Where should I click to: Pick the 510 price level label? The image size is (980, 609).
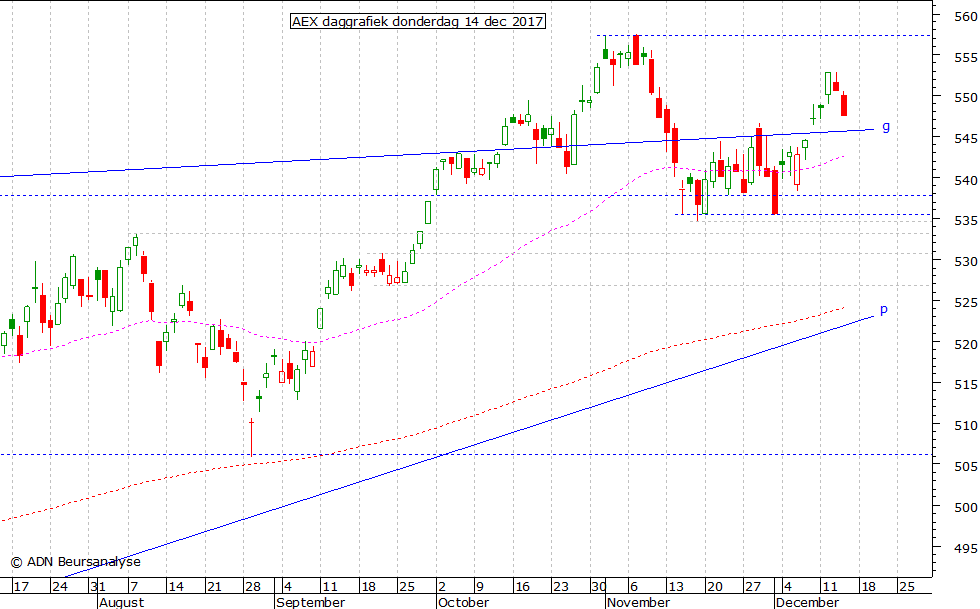click(966, 426)
